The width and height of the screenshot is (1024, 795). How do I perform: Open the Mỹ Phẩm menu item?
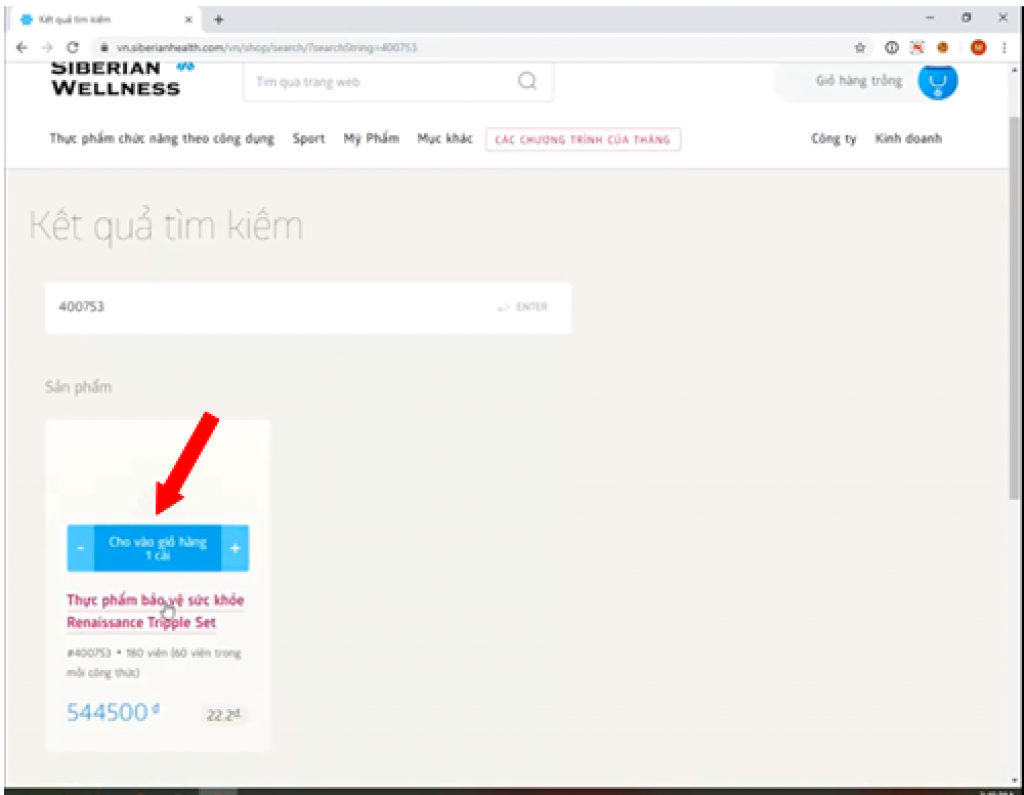[371, 139]
